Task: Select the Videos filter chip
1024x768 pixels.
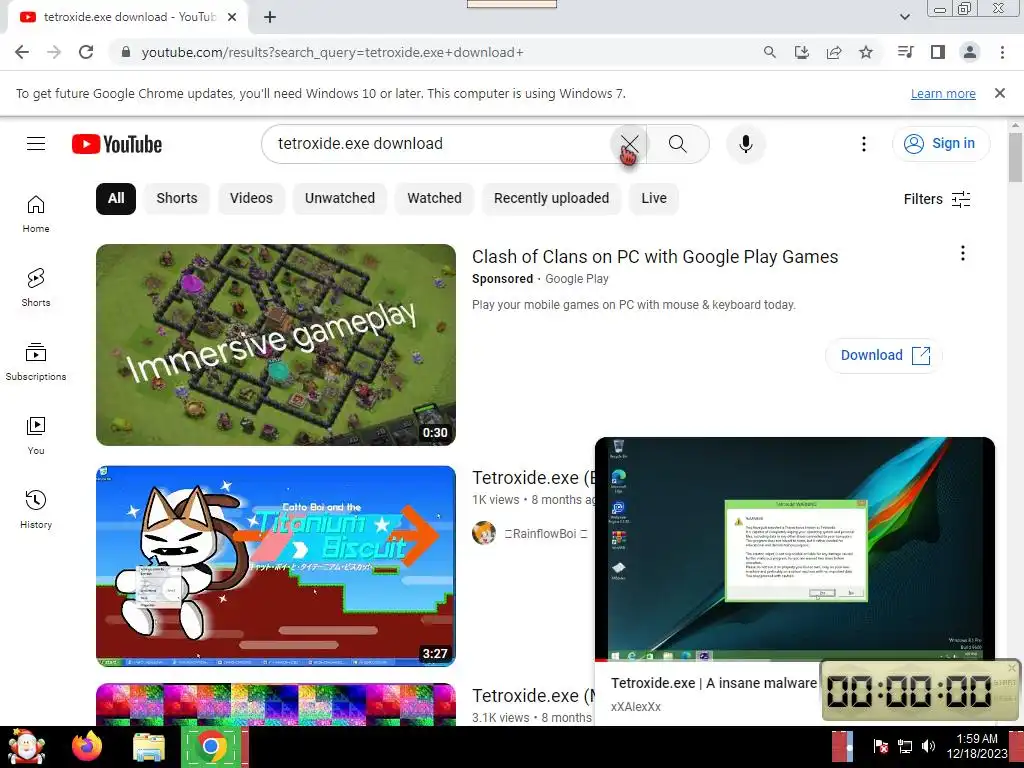Action: pyautogui.click(x=251, y=199)
